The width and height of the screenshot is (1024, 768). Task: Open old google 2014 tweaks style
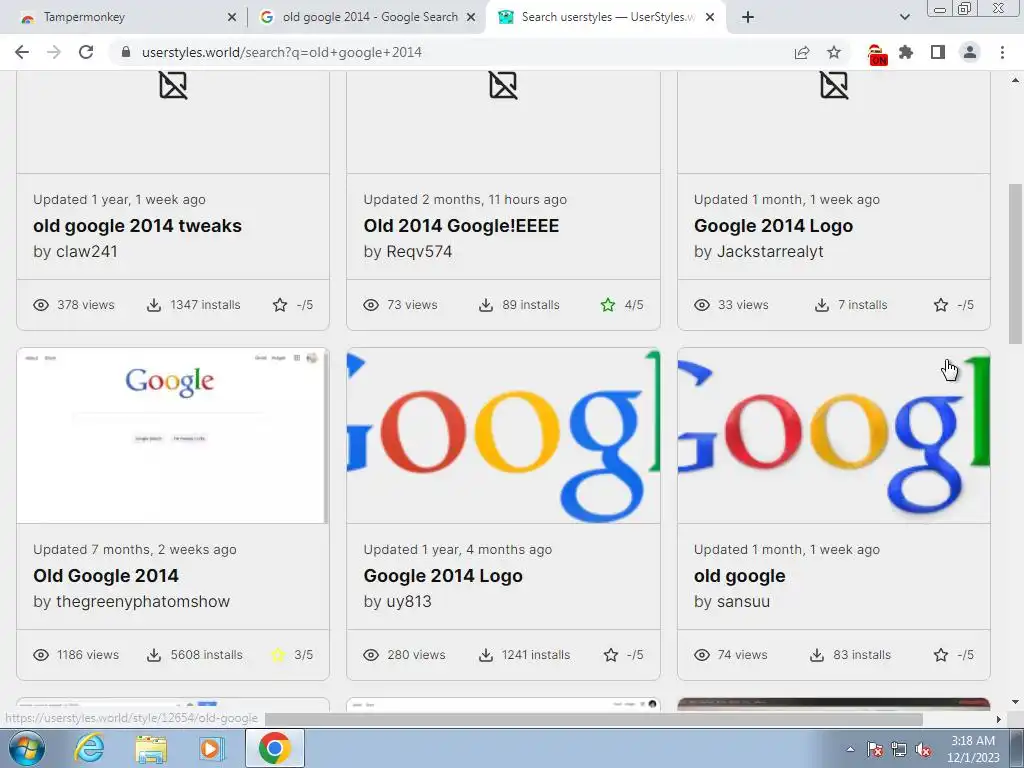tap(137, 226)
